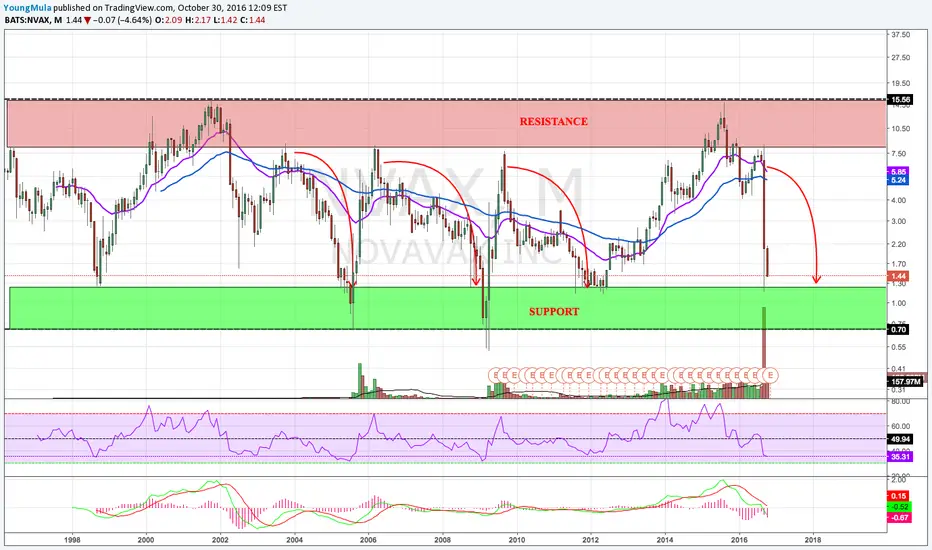932x550 pixels.
Task: Click the 2014 year label on time axis
Action: click(665, 540)
